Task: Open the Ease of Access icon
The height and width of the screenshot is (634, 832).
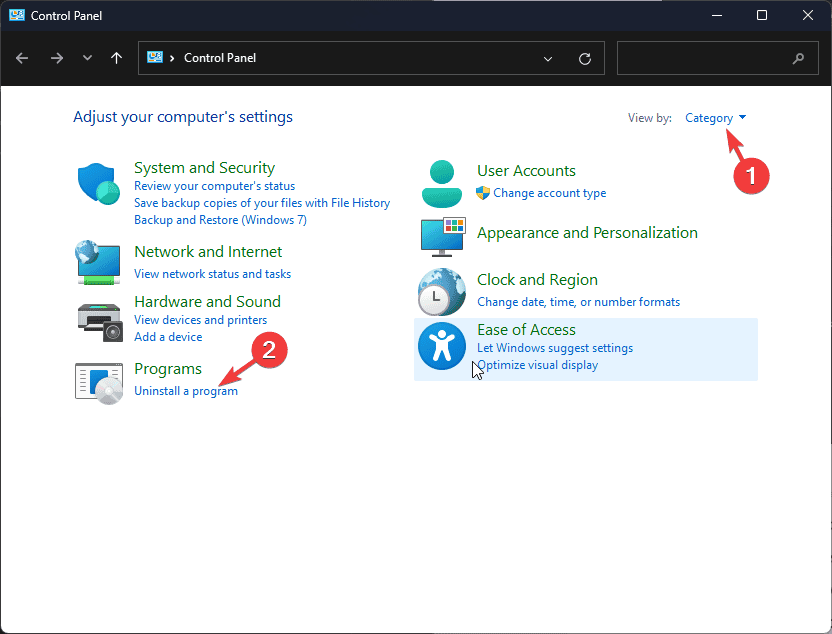Action: pyautogui.click(x=441, y=346)
